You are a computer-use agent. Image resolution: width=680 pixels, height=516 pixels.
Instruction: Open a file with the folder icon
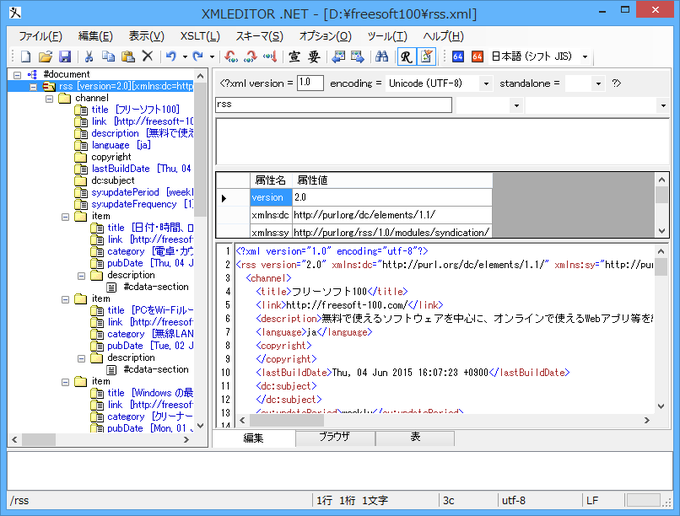click(x=45, y=56)
